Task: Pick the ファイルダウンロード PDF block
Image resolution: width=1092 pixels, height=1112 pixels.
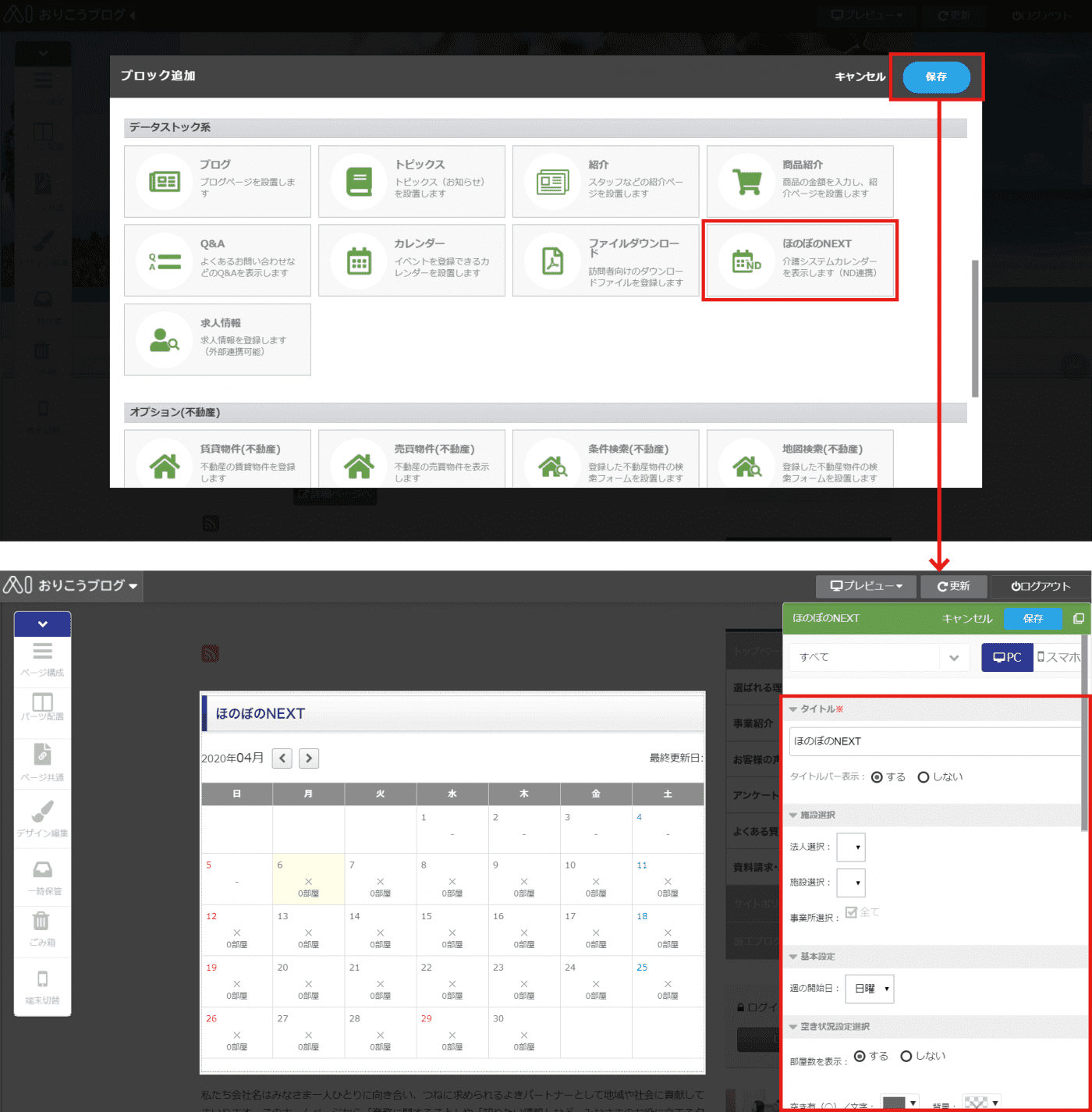Action: coord(606,261)
